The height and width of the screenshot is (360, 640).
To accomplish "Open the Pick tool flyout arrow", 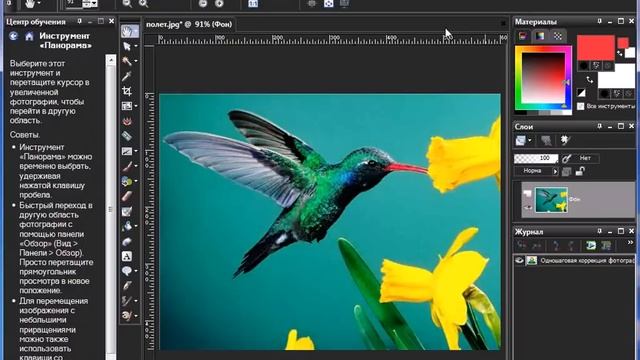I will 136,46.
